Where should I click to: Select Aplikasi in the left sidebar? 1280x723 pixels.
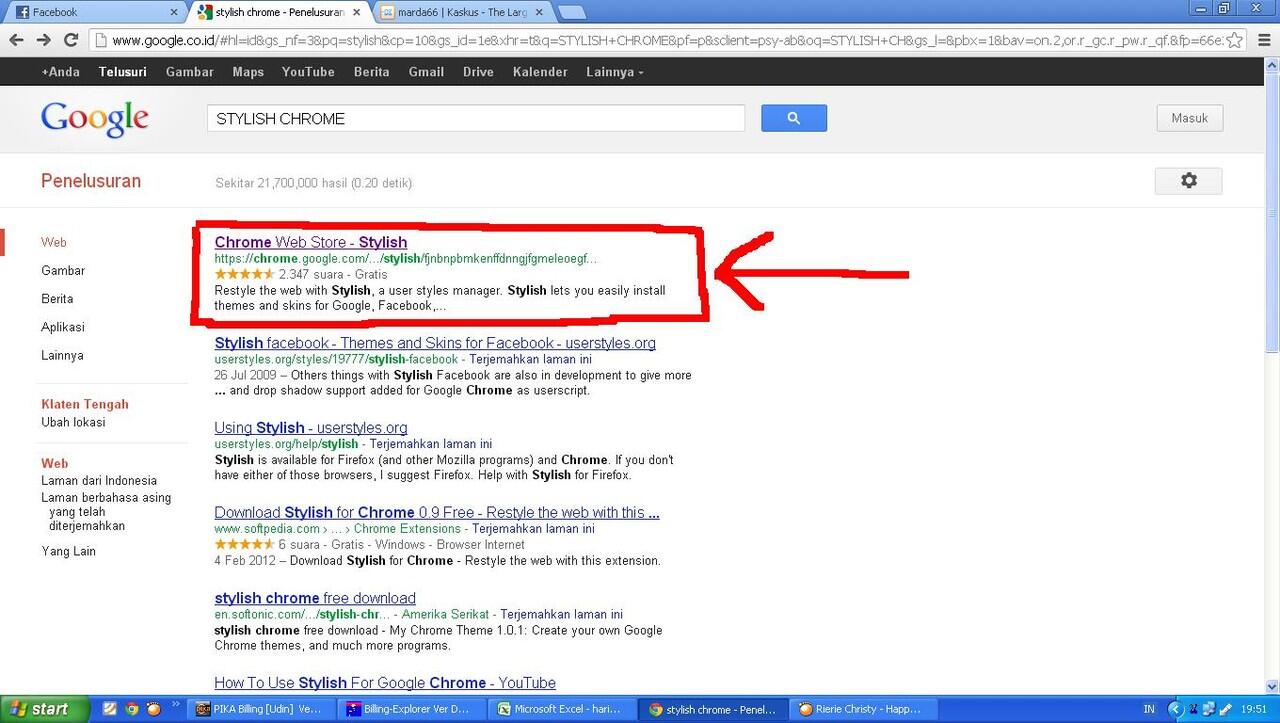tap(63, 327)
